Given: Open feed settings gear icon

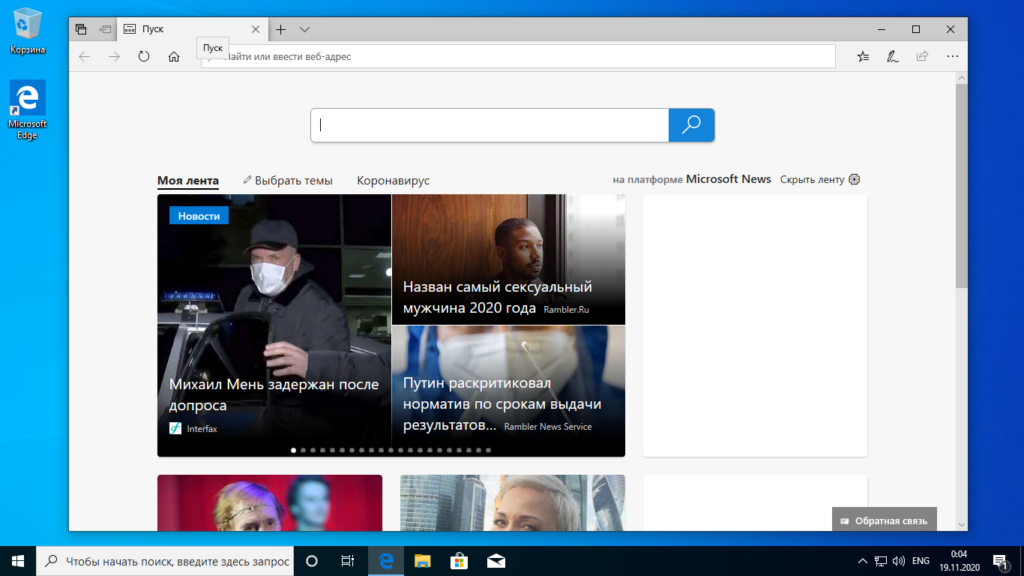Looking at the screenshot, I should tap(854, 180).
